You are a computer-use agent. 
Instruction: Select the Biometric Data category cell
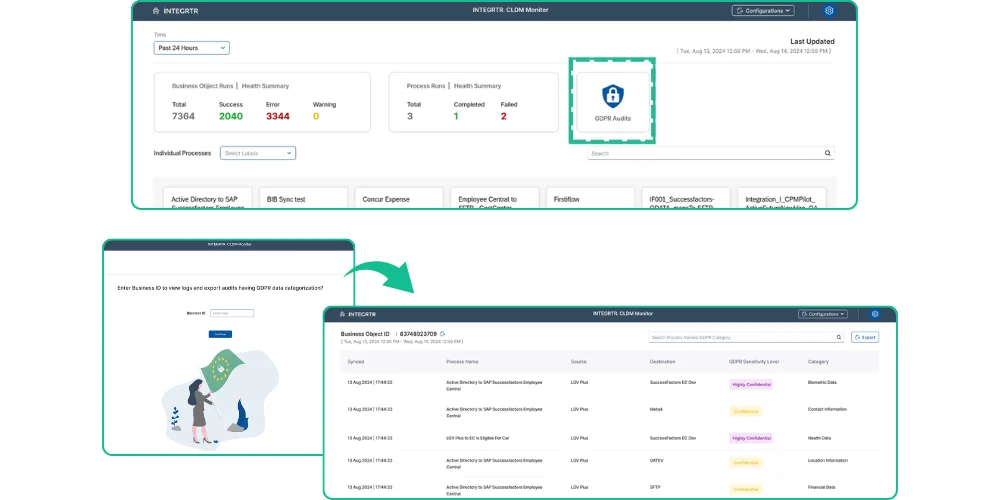(821, 383)
